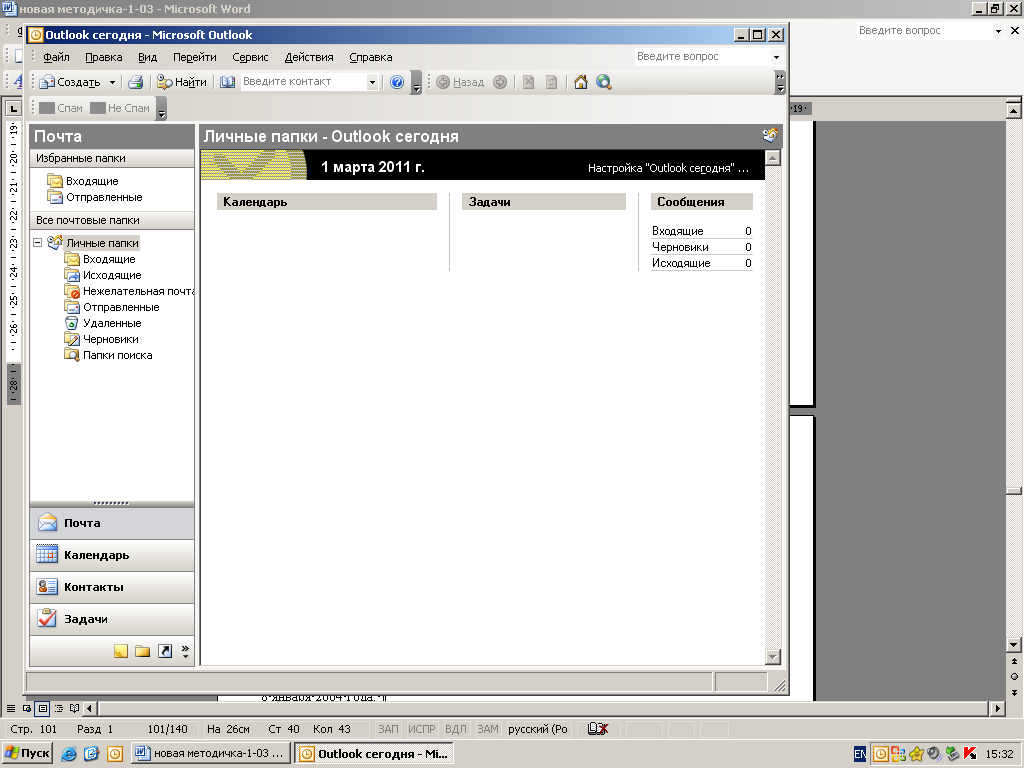Image resolution: width=1024 pixels, height=768 pixels.
Task: Click the Найти find button
Action: 182,82
